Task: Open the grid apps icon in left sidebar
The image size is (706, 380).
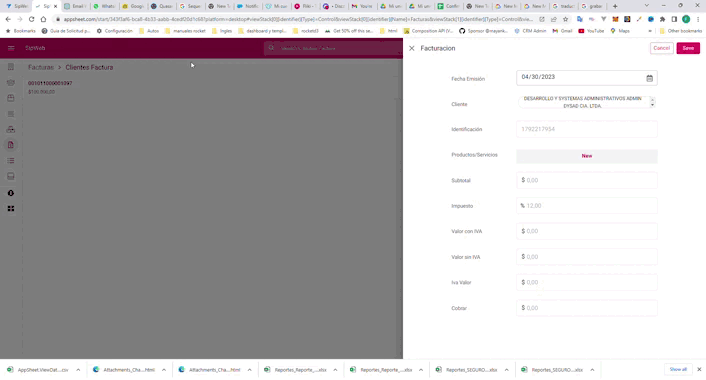Action: [x=11, y=208]
